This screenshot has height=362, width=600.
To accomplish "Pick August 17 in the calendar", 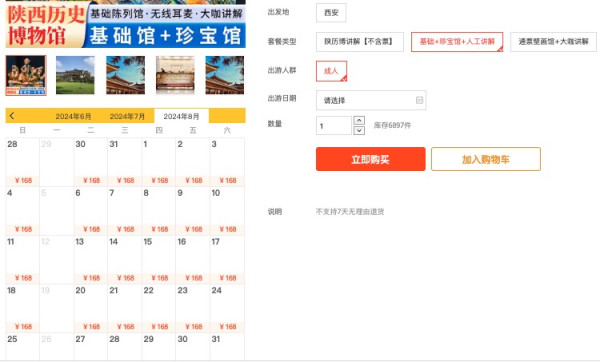I will coord(227,260).
